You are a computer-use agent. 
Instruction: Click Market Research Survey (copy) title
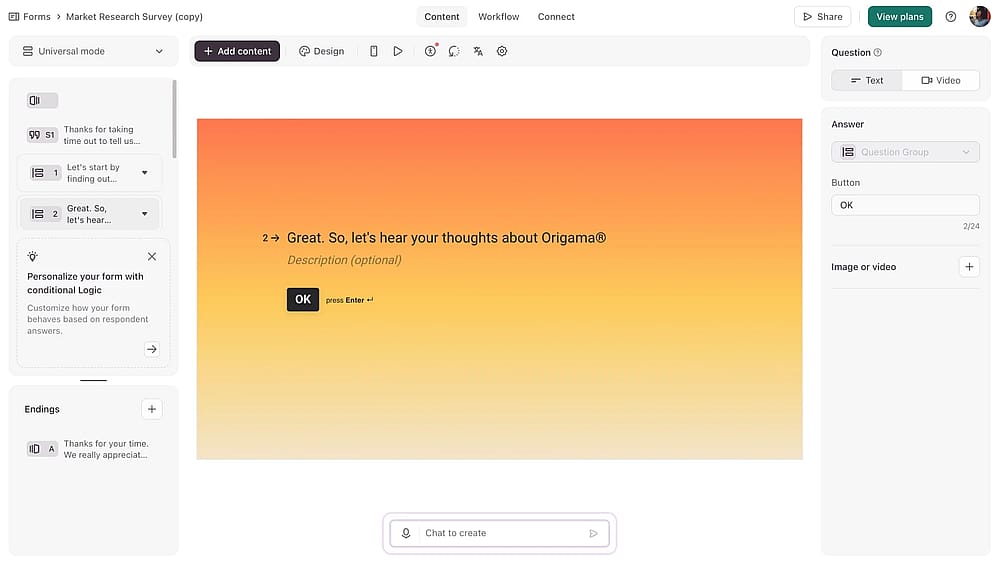pos(135,17)
